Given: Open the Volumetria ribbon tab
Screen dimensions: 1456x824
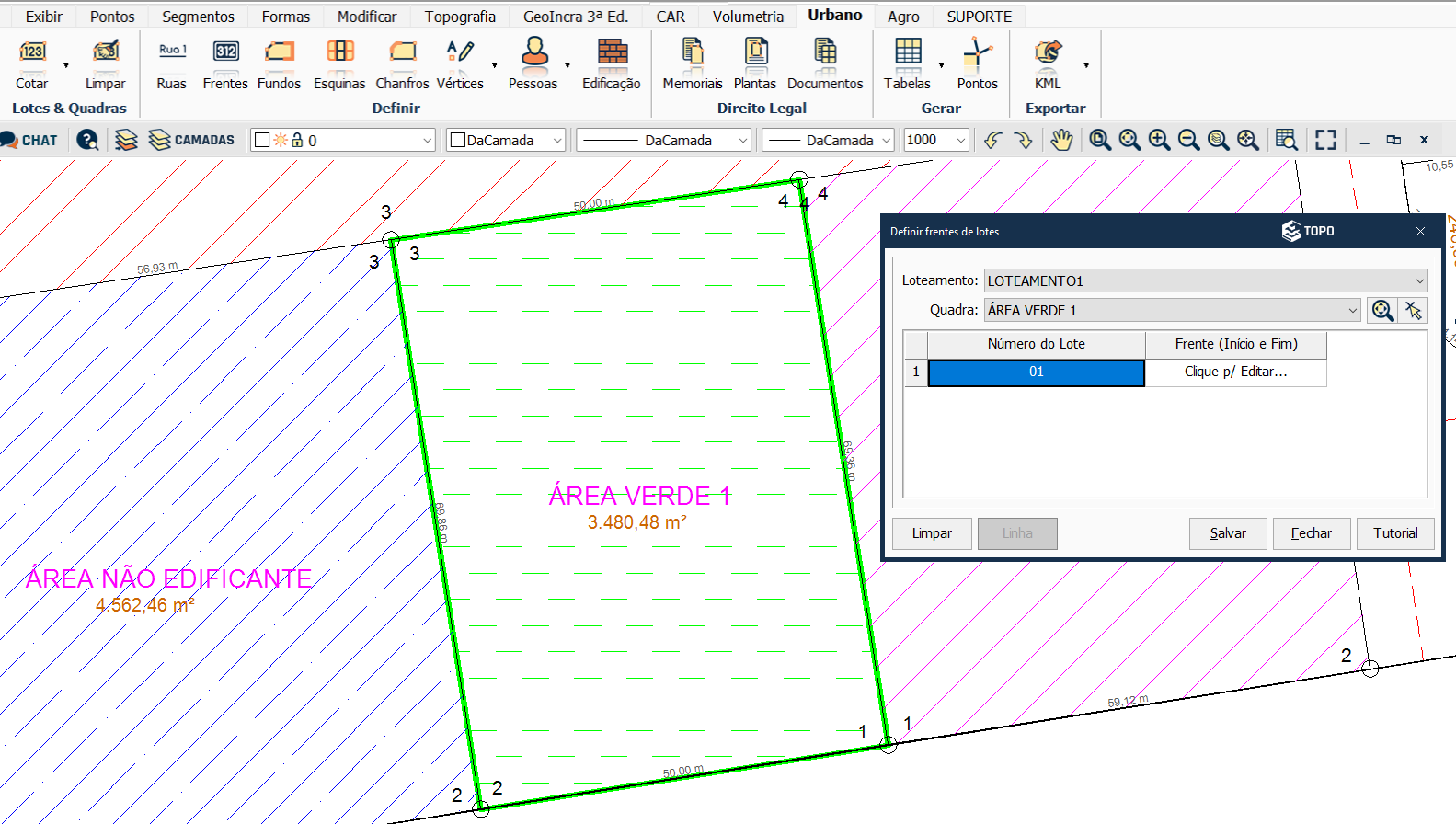Looking at the screenshot, I should (748, 17).
